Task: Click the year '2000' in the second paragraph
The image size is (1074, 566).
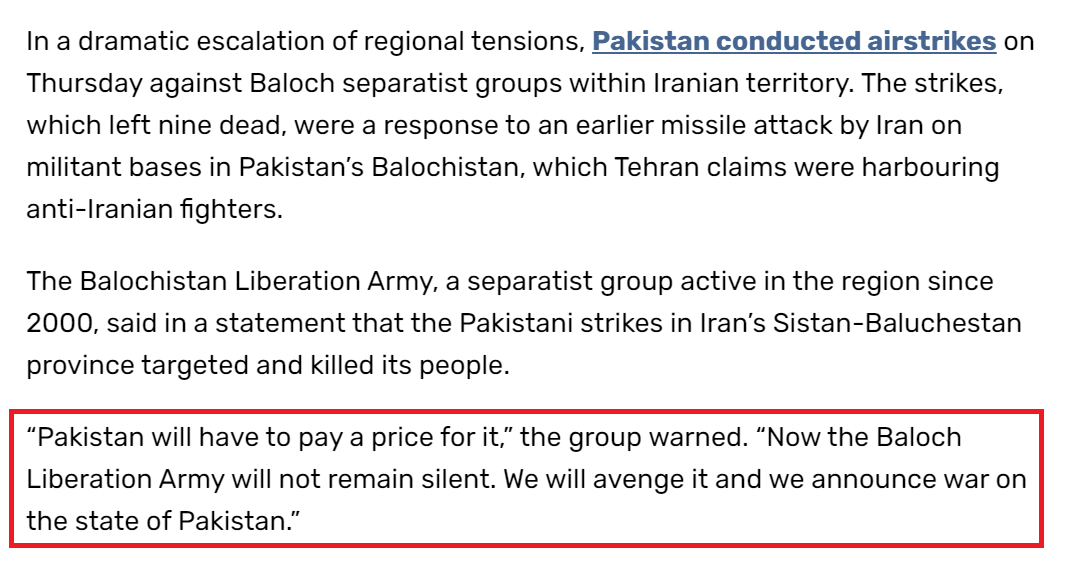Action: coord(59,323)
